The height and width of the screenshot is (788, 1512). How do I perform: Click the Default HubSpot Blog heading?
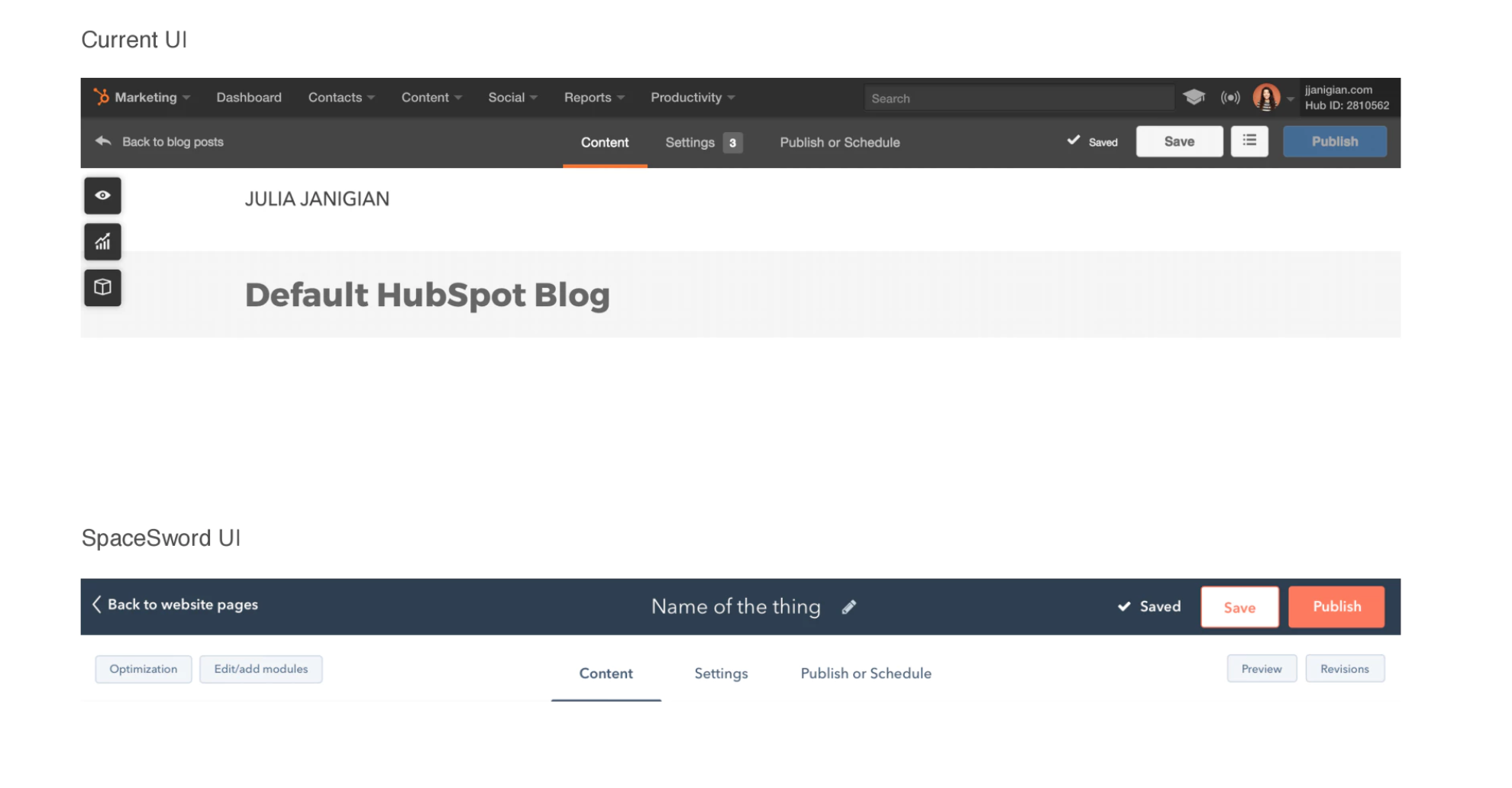pos(428,295)
